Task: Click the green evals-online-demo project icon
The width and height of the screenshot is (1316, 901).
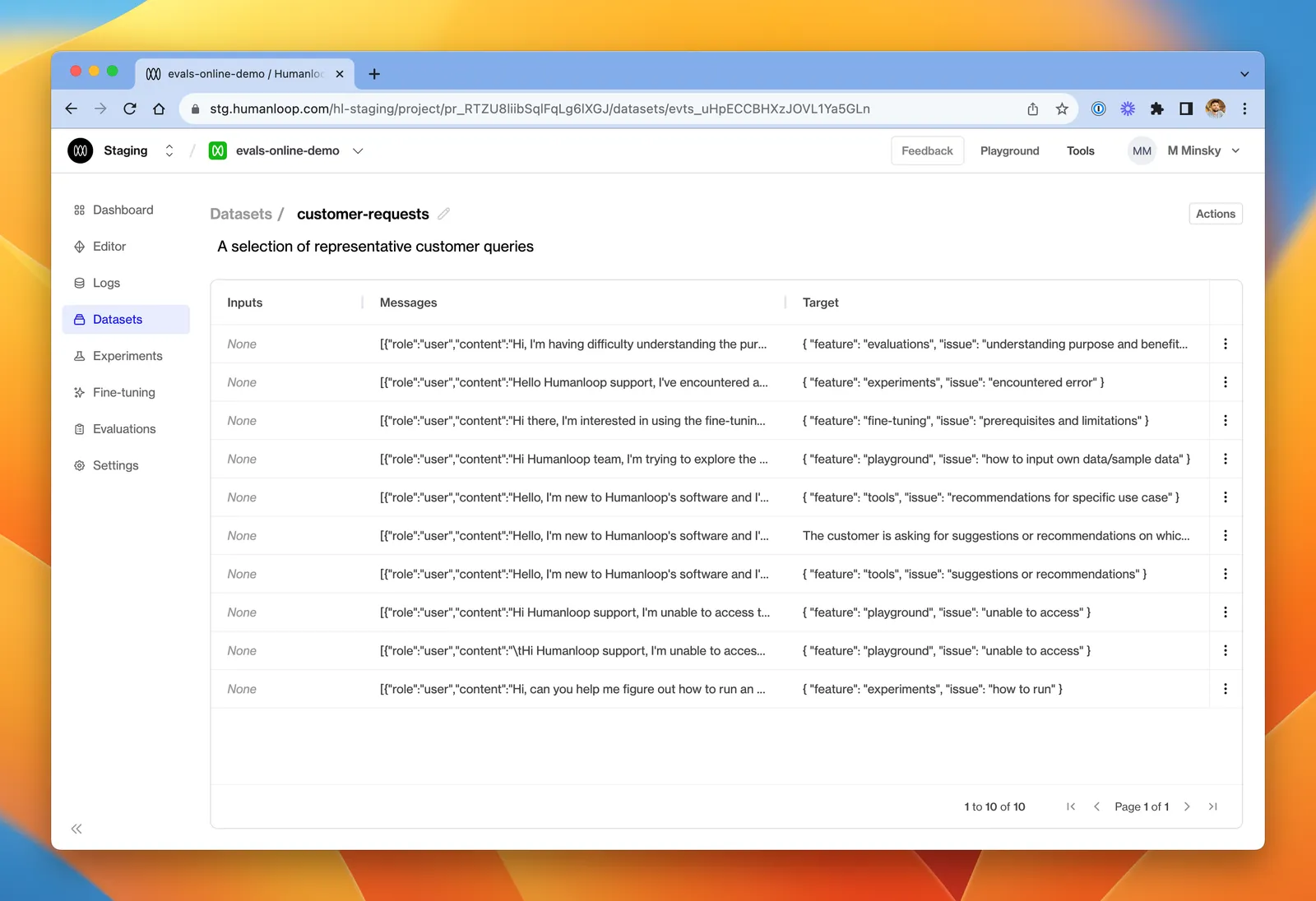Action: pos(218,150)
